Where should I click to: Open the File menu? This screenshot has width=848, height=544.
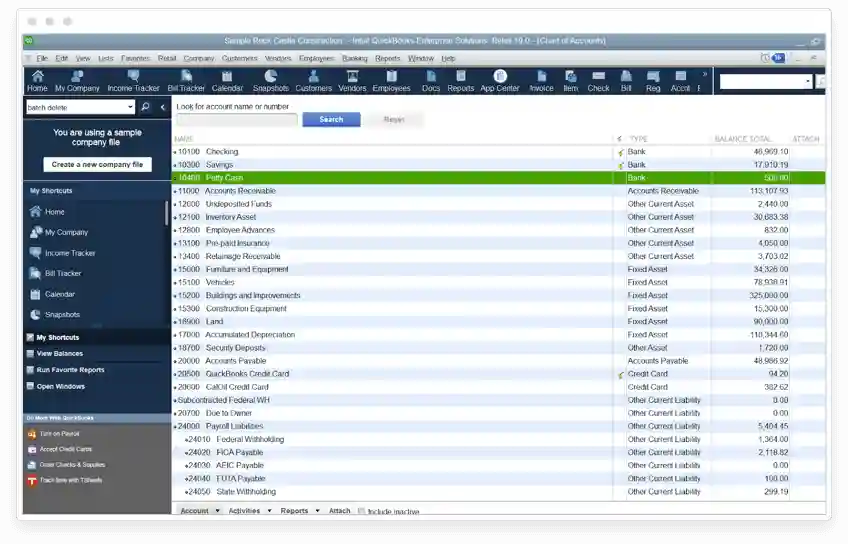(42, 58)
